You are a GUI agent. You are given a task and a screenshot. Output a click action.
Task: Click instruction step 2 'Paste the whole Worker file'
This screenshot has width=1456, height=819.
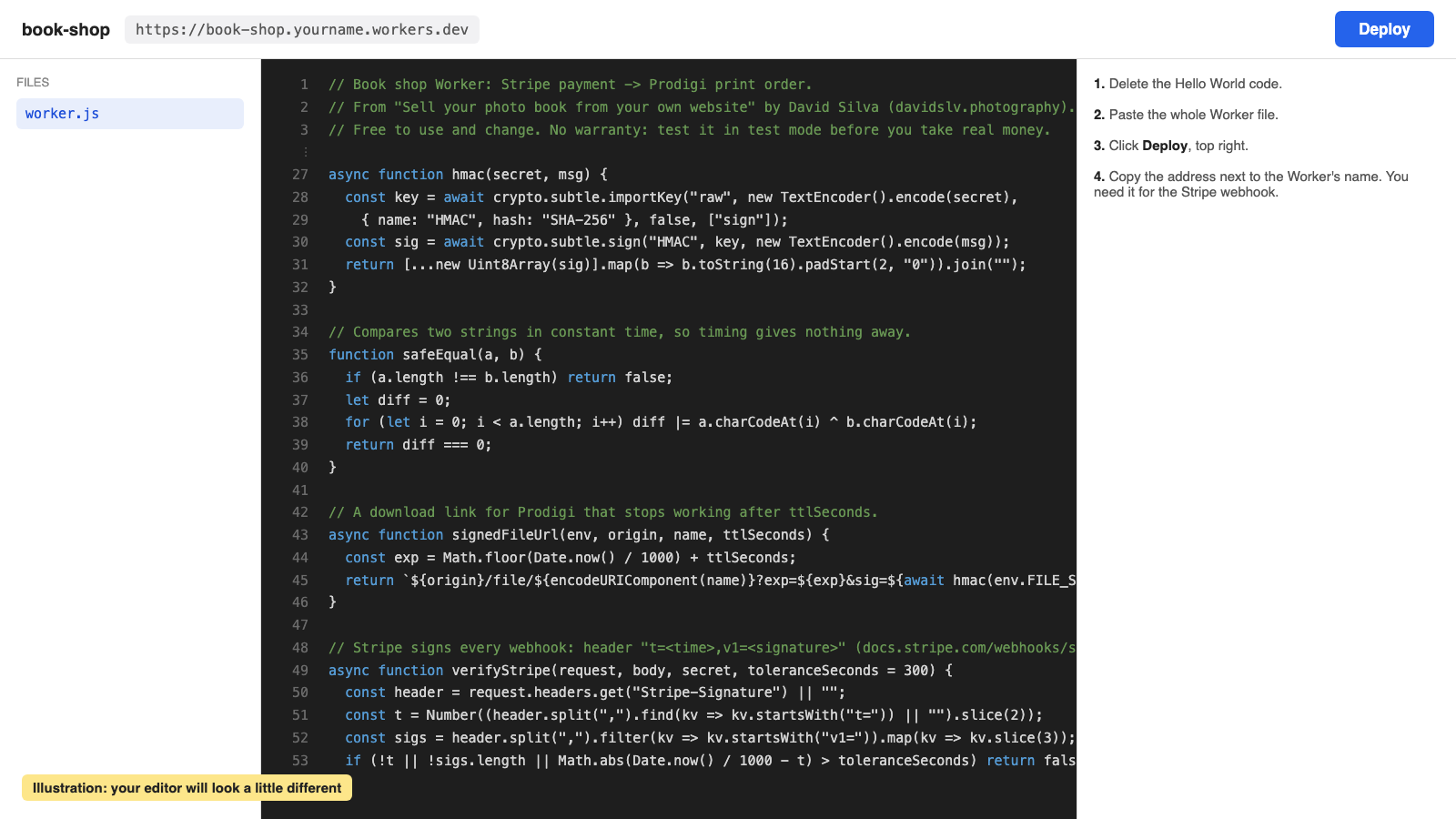pyautogui.click(x=1186, y=115)
